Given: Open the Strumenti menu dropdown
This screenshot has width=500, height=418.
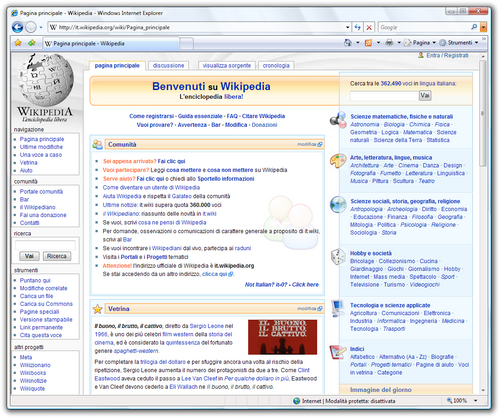Looking at the screenshot, I should coord(459,43).
